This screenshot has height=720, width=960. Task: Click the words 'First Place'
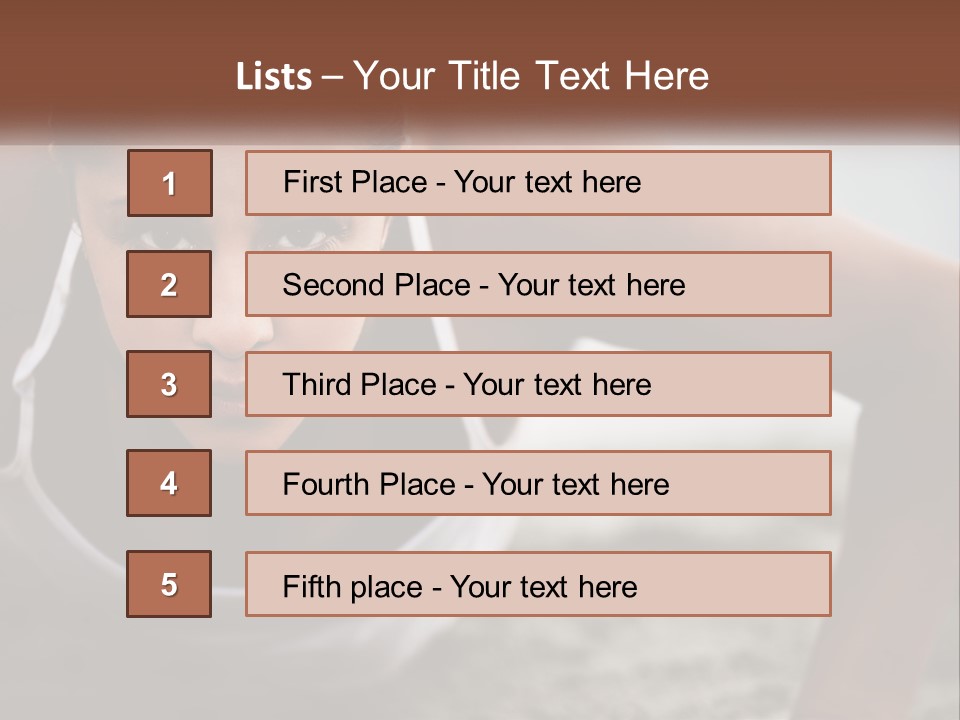pyautogui.click(x=355, y=182)
